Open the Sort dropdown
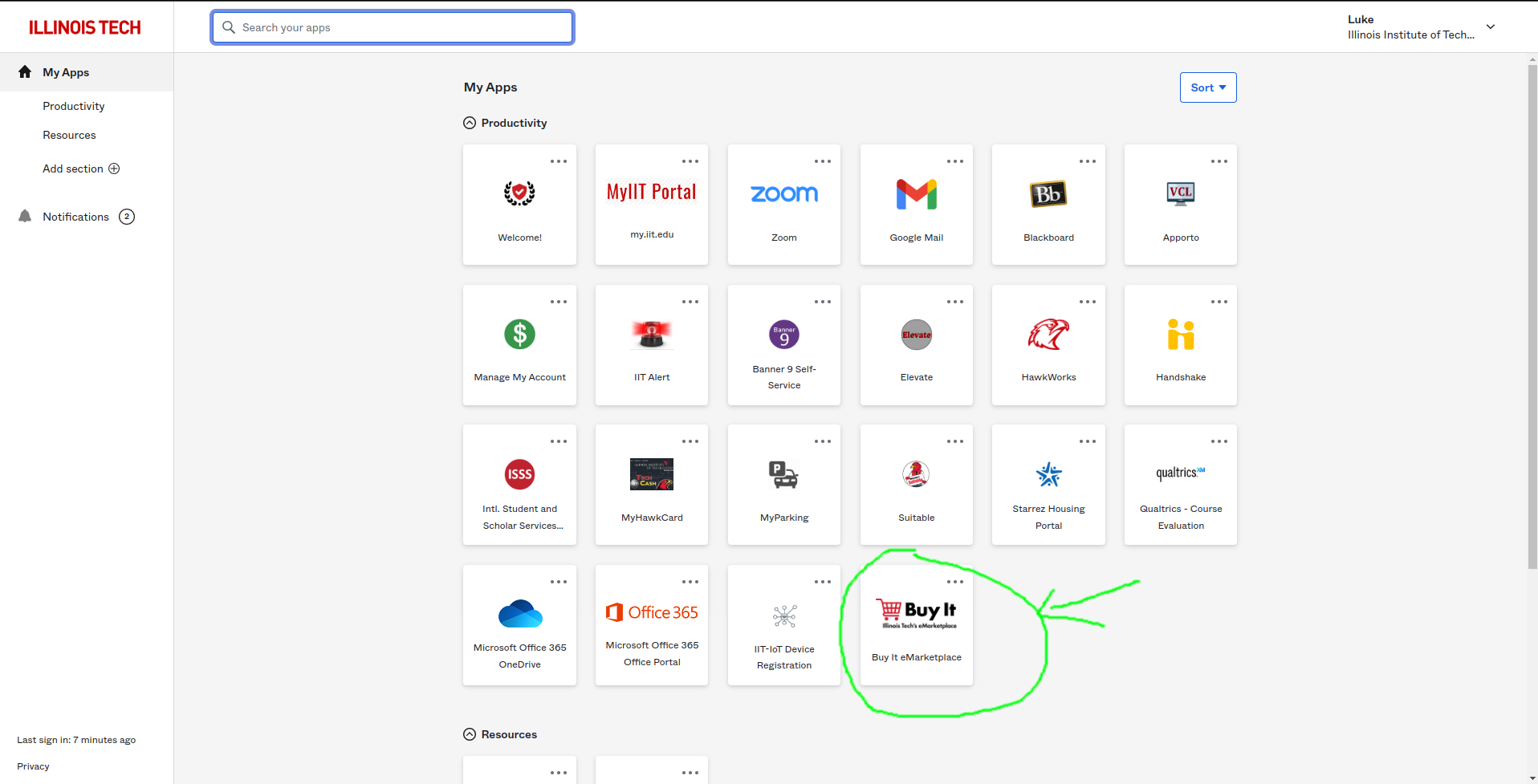This screenshot has height=784, width=1538. tap(1208, 87)
